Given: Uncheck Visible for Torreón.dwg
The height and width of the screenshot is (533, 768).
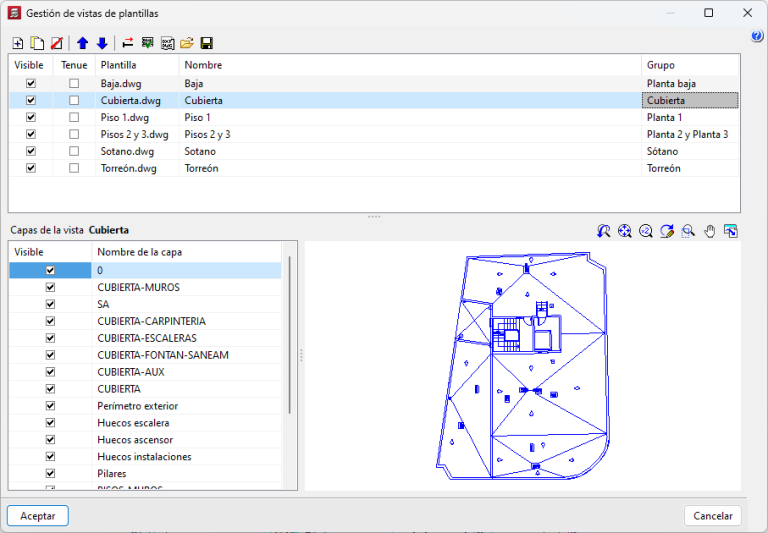Looking at the screenshot, I should coord(31,168).
